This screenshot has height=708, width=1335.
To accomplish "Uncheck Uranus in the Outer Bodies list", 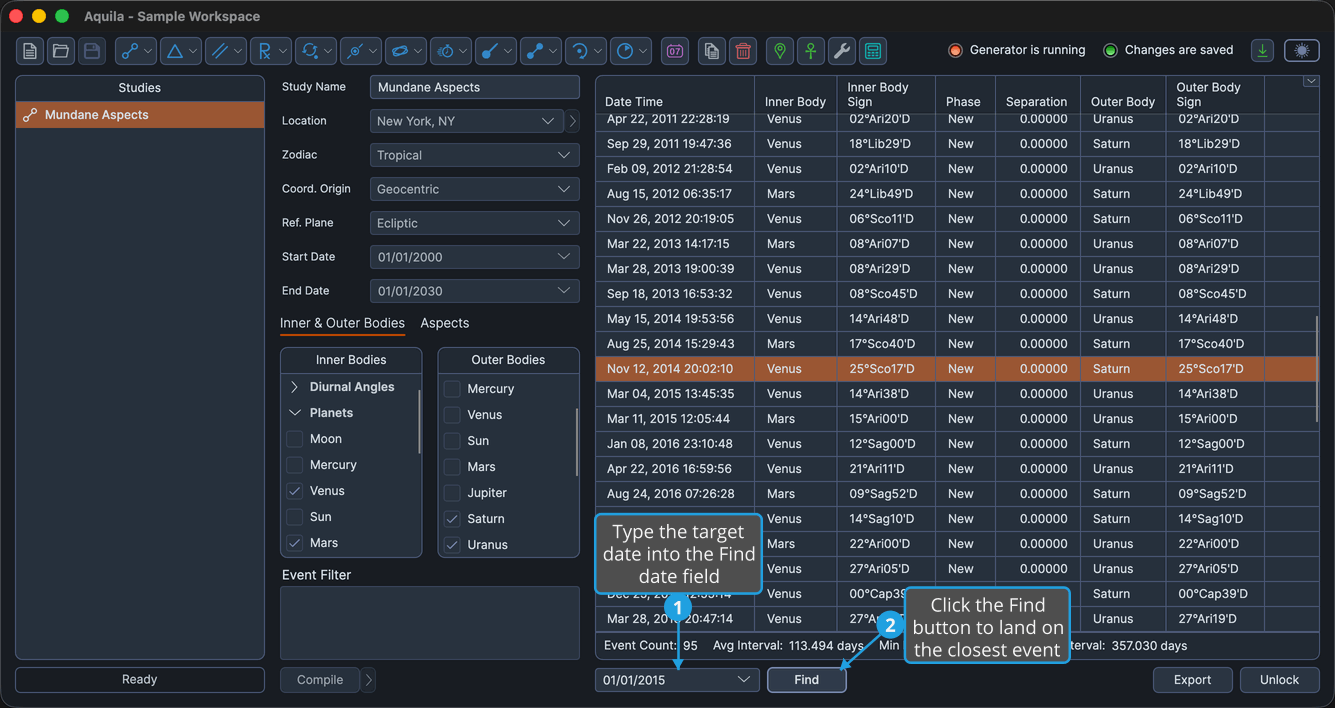I will [452, 545].
